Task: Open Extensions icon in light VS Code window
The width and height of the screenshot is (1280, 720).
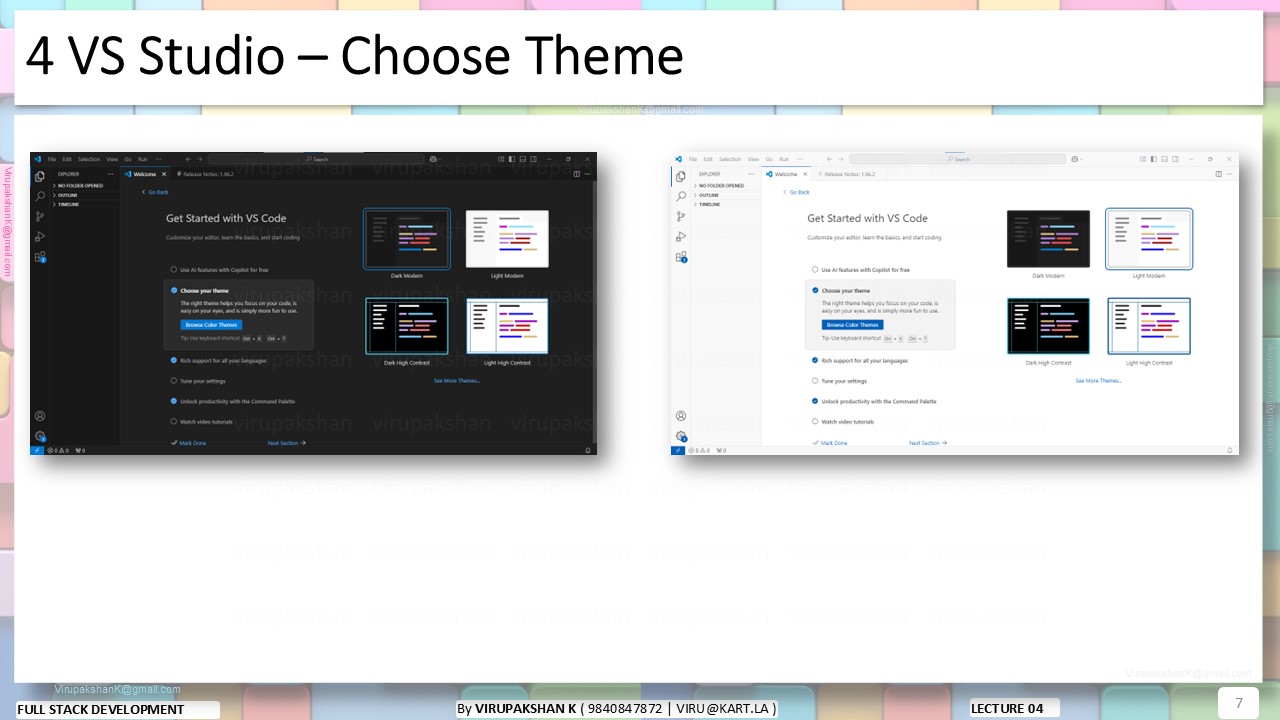Action: point(681,257)
